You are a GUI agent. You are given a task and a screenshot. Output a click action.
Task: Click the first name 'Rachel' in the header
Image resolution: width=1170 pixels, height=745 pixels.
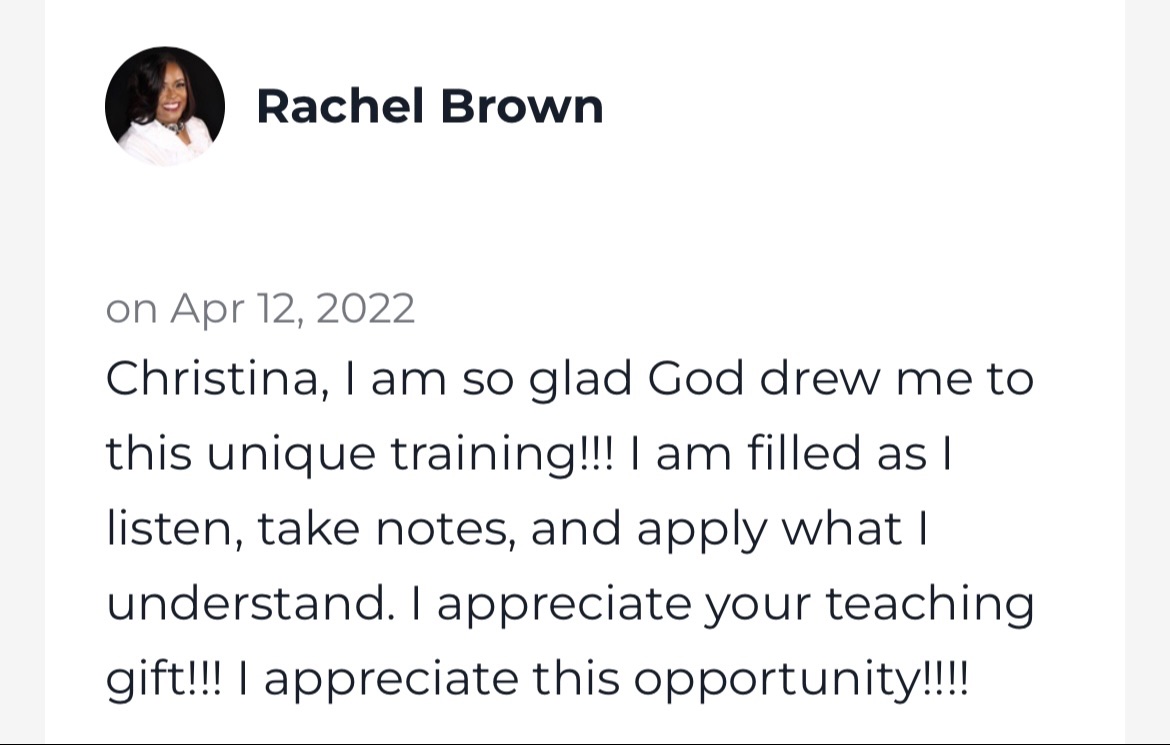pos(340,106)
